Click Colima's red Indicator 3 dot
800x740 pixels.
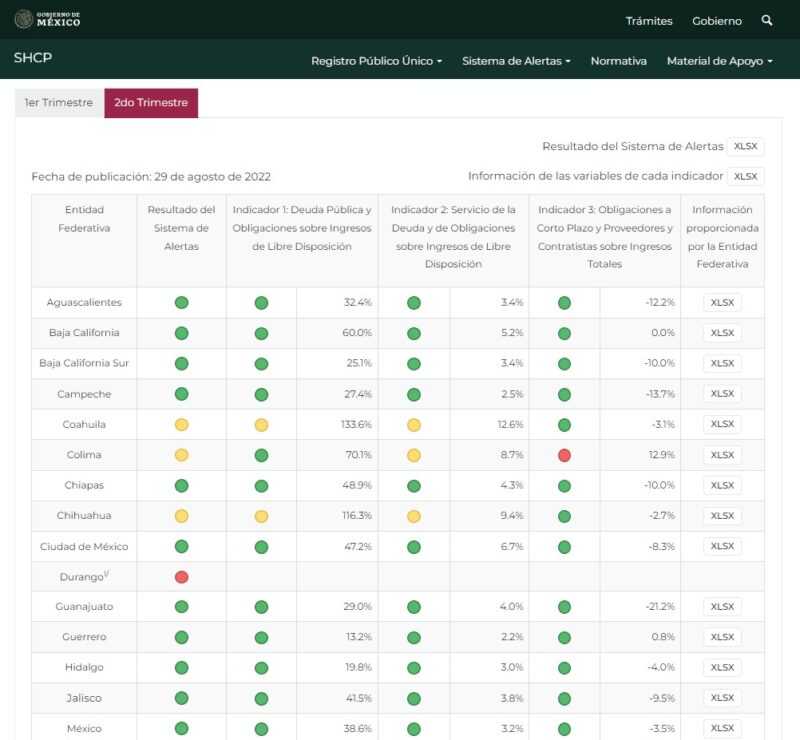coord(564,455)
